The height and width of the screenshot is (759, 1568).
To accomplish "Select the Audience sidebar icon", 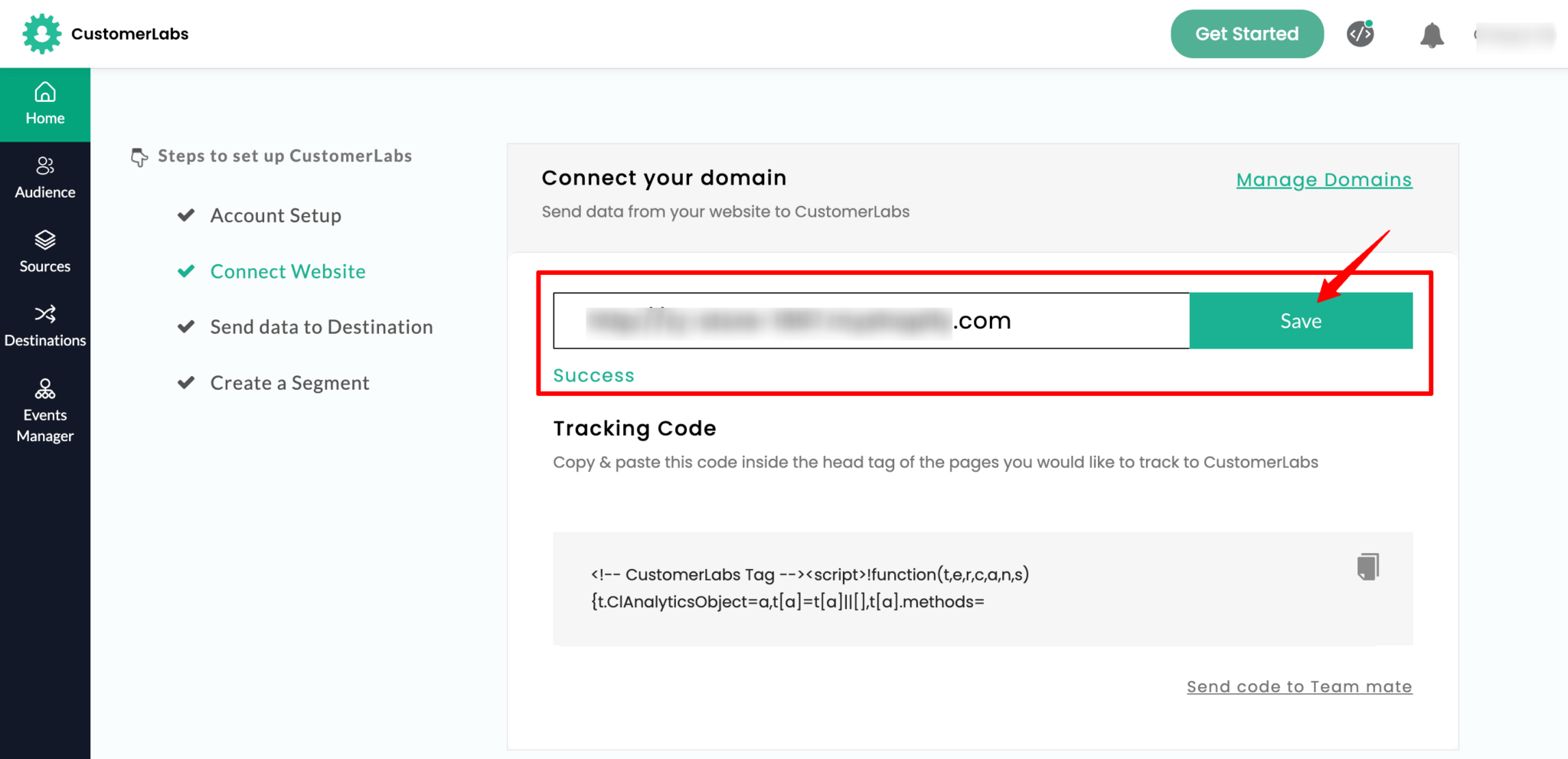I will coord(44,176).
